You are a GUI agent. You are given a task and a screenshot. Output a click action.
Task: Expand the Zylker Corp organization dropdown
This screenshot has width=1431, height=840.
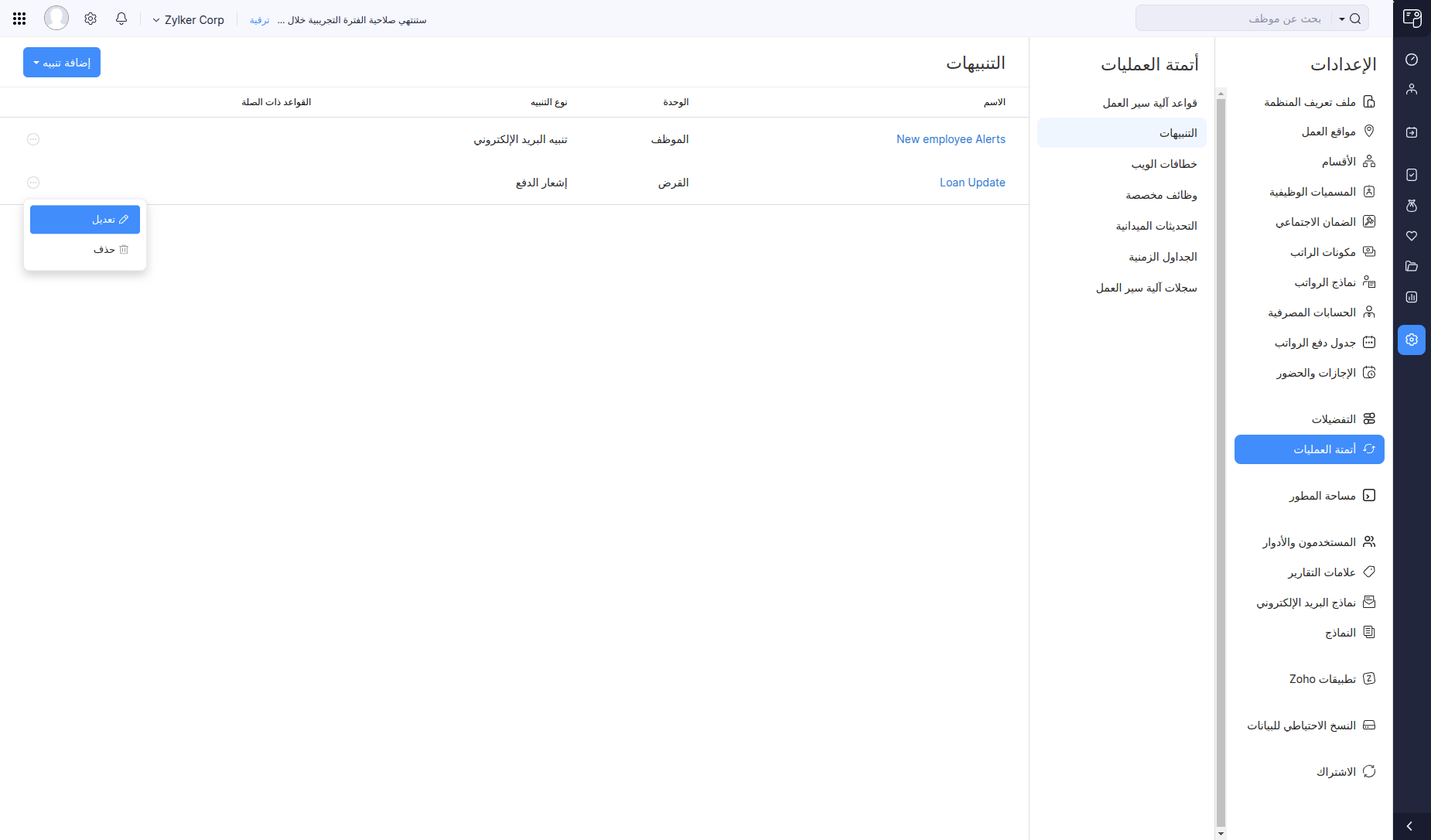click(188, 20)
